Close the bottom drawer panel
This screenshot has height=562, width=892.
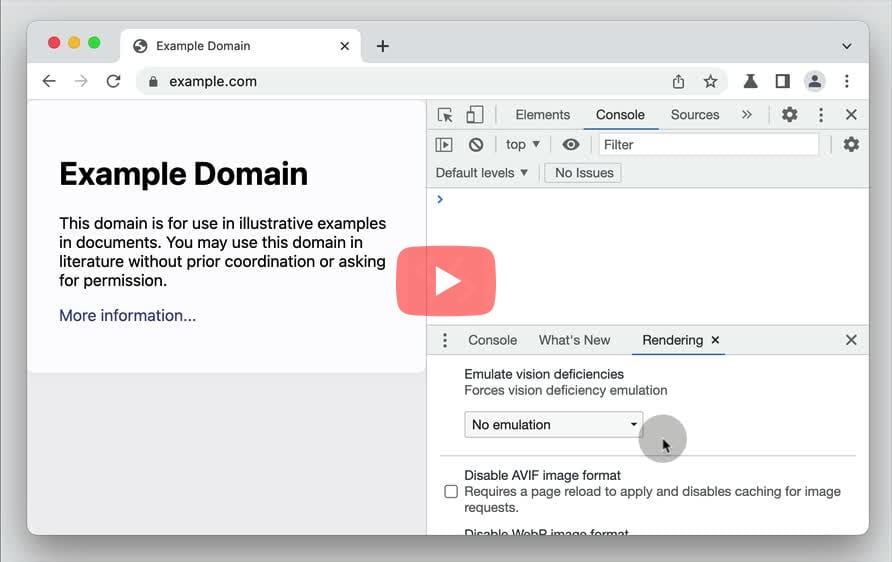coord(851,340)
